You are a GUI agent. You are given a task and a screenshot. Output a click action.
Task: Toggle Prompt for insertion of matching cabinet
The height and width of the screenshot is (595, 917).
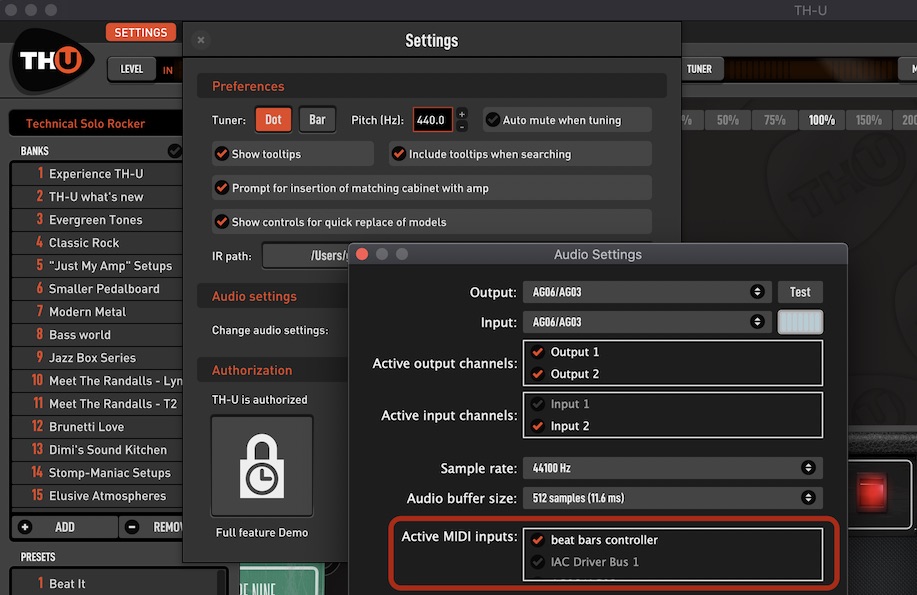tap(222, 188)
